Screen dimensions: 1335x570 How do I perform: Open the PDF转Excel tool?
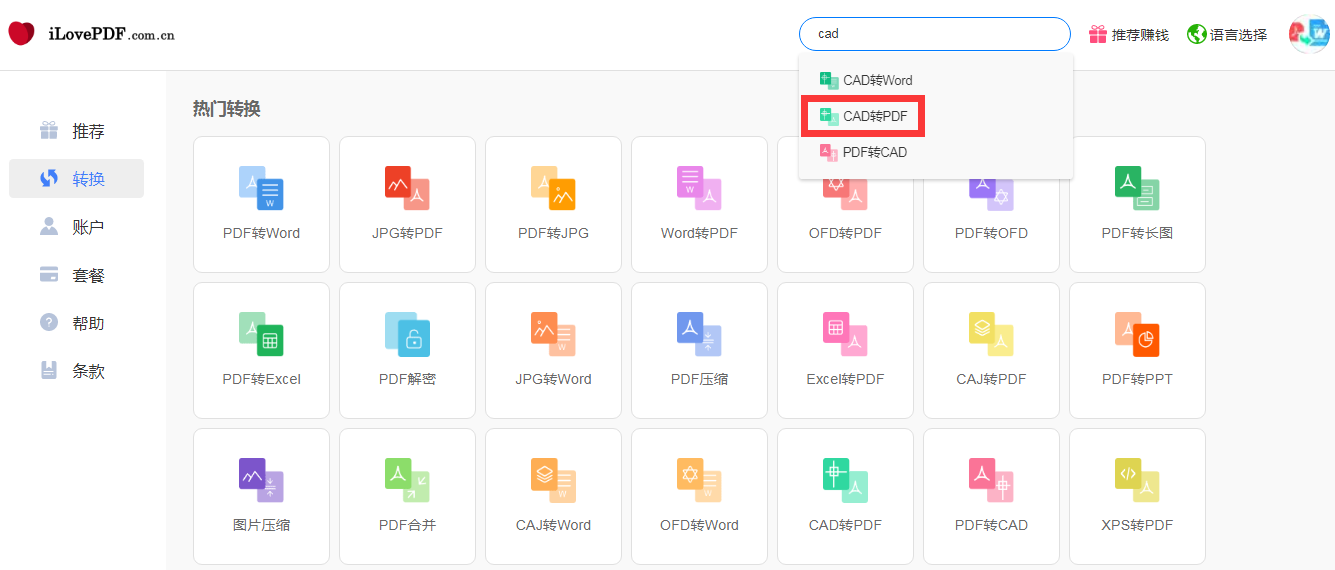click(261, 350)
